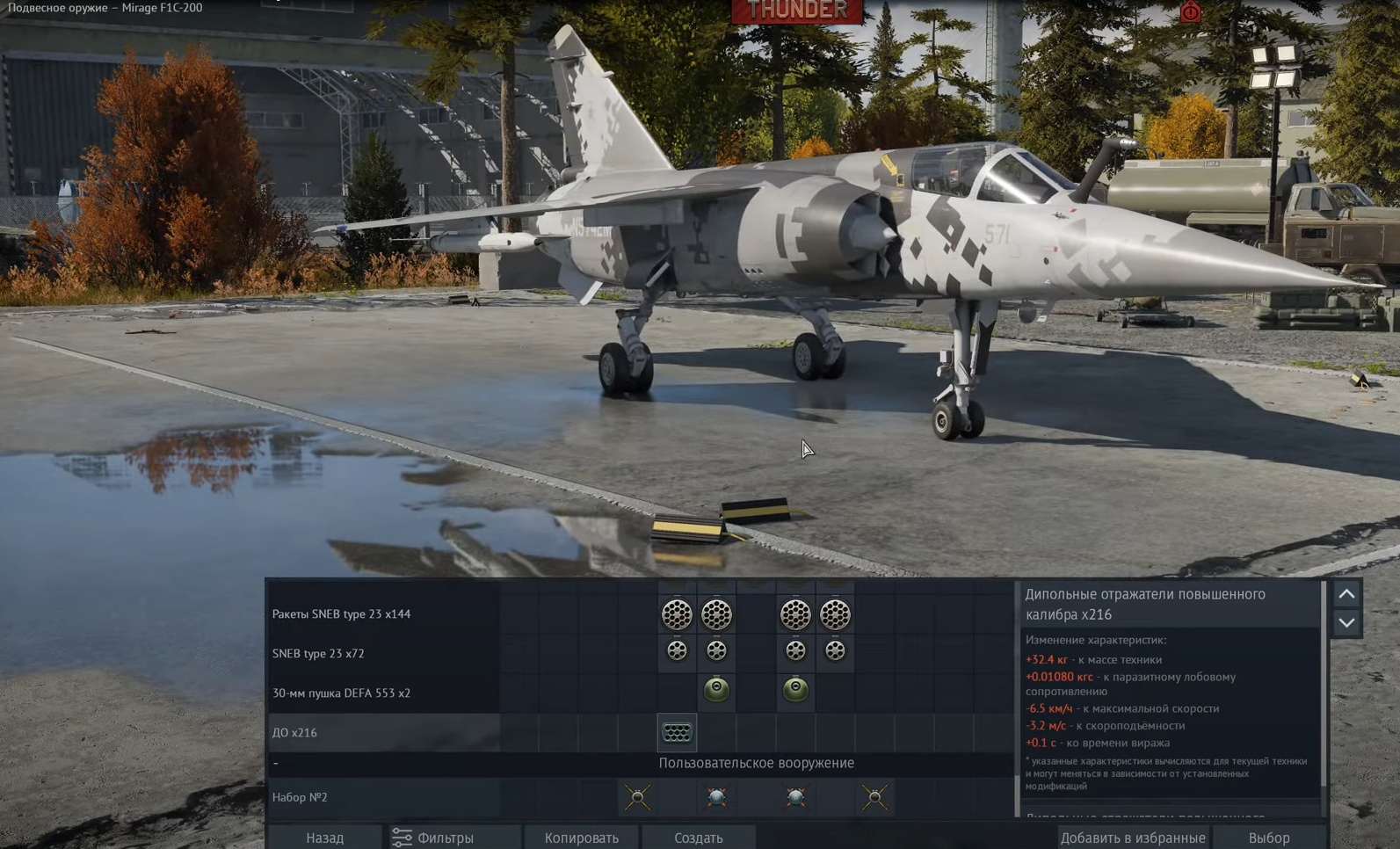This screenshot has width=1400, height=849.
Task: Select third-from-left pod in SNEB x72 row
Action: (795, 651)
